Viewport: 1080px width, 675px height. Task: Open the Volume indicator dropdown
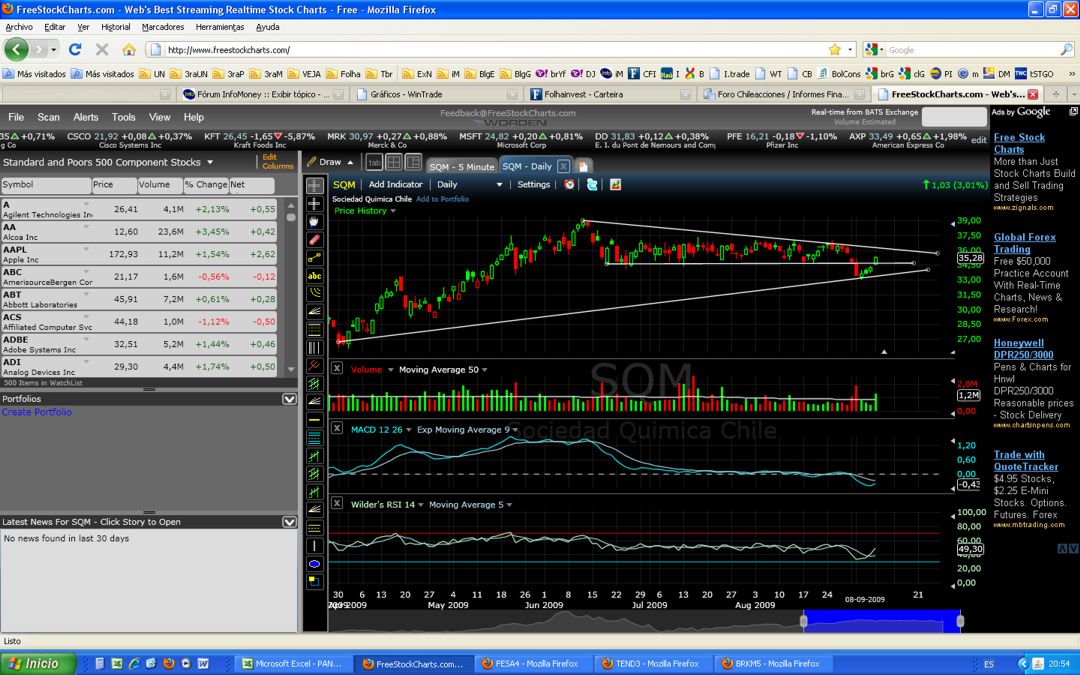click(391, 370)
